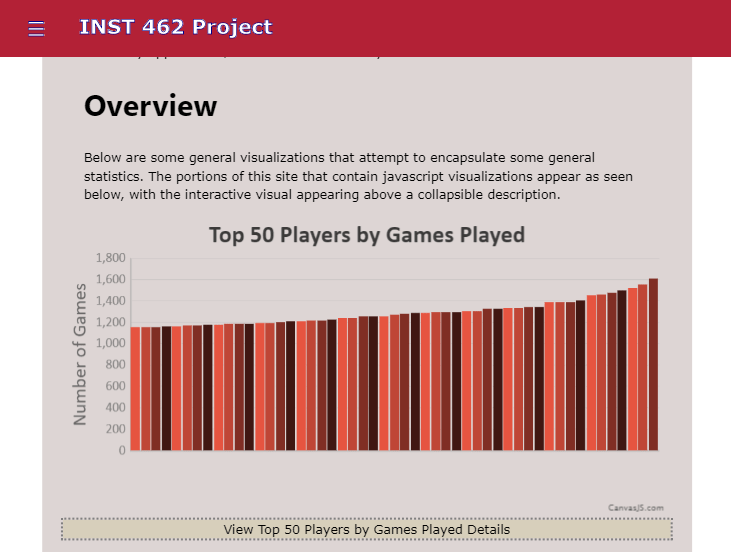Click the 1,600 y-axis label
This screenshot has width=731, height=552.
110,279
